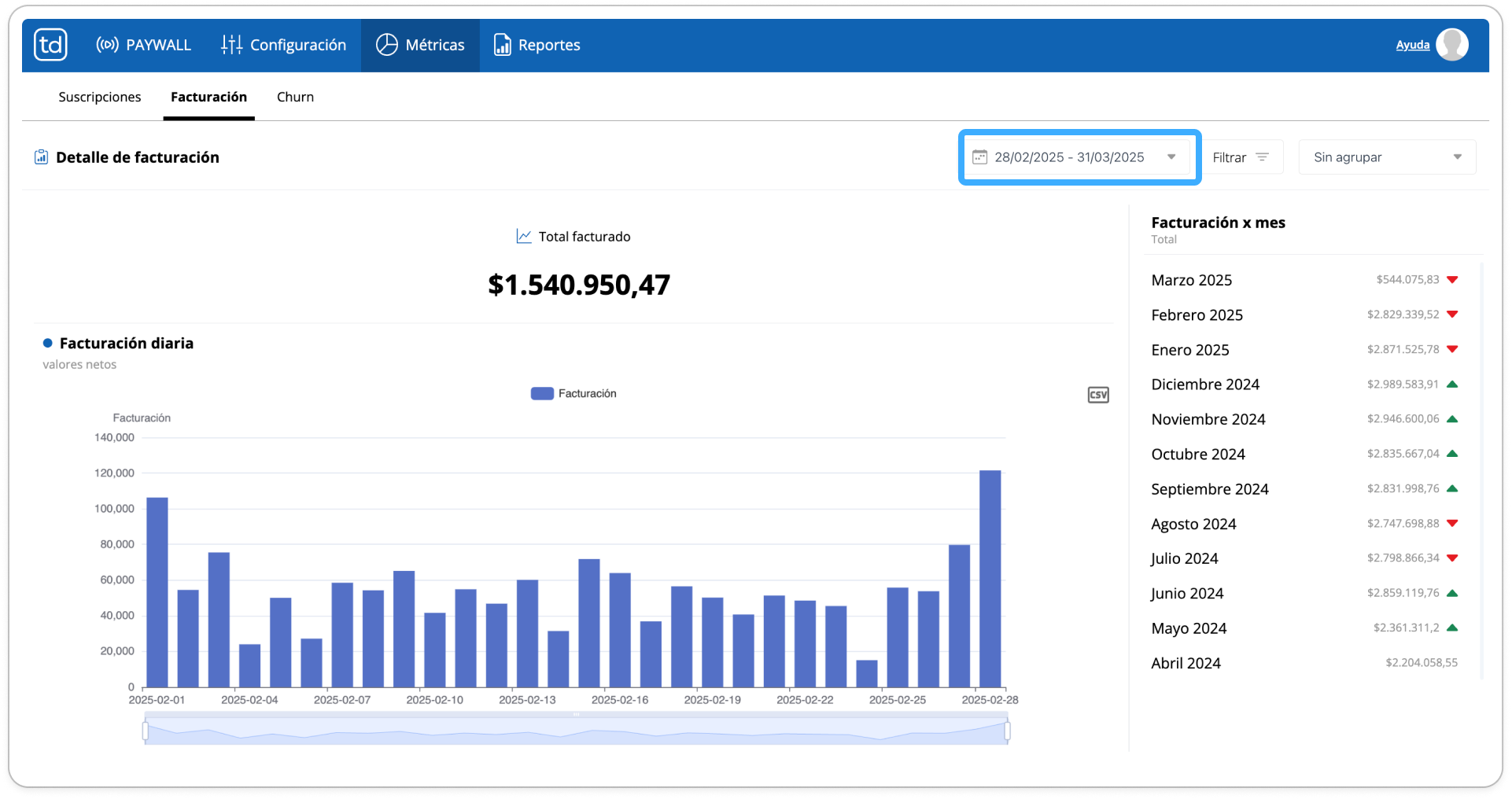This screenshot has height=799, width=1512.
Task: Select the Mayo 2024 row
Action: (x=1304, y=628)
